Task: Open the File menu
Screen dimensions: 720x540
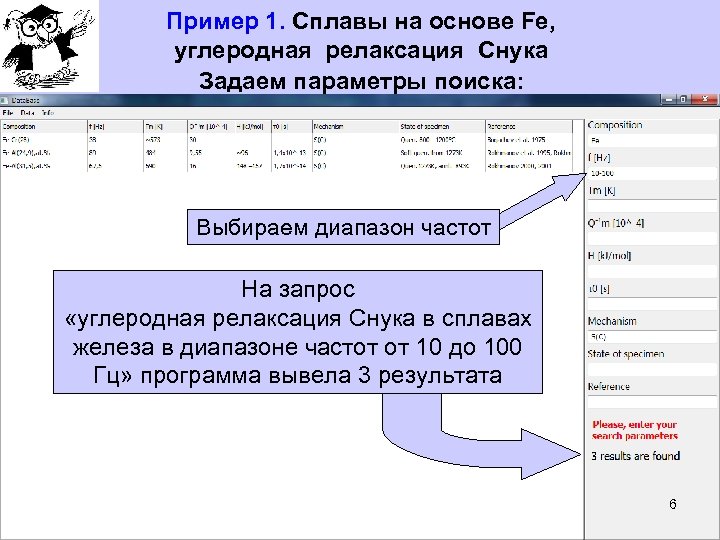Action: click(x=8, y=112)
